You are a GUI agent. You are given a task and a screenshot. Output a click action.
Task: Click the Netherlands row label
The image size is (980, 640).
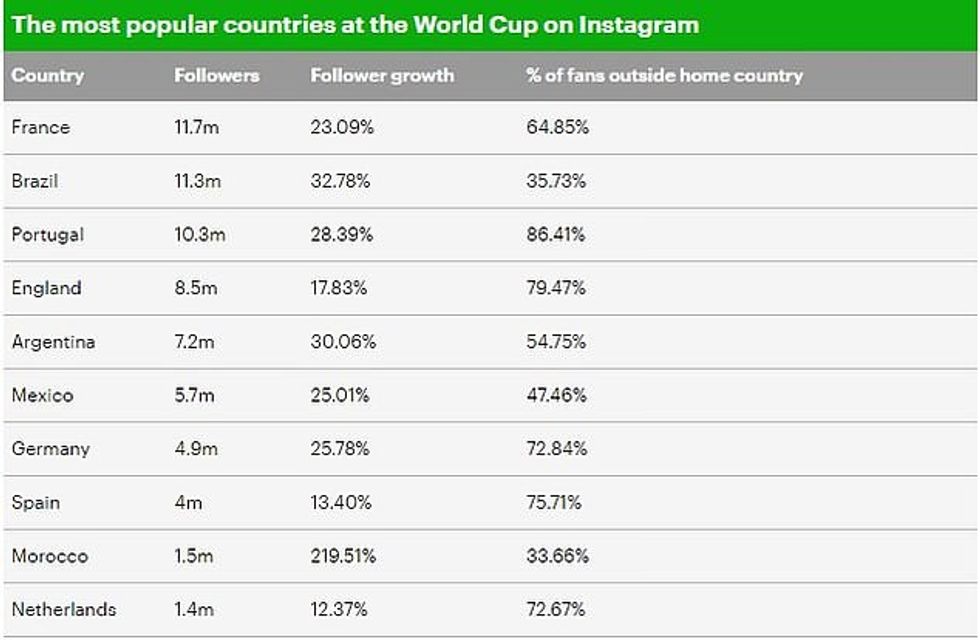click(64, 609)
